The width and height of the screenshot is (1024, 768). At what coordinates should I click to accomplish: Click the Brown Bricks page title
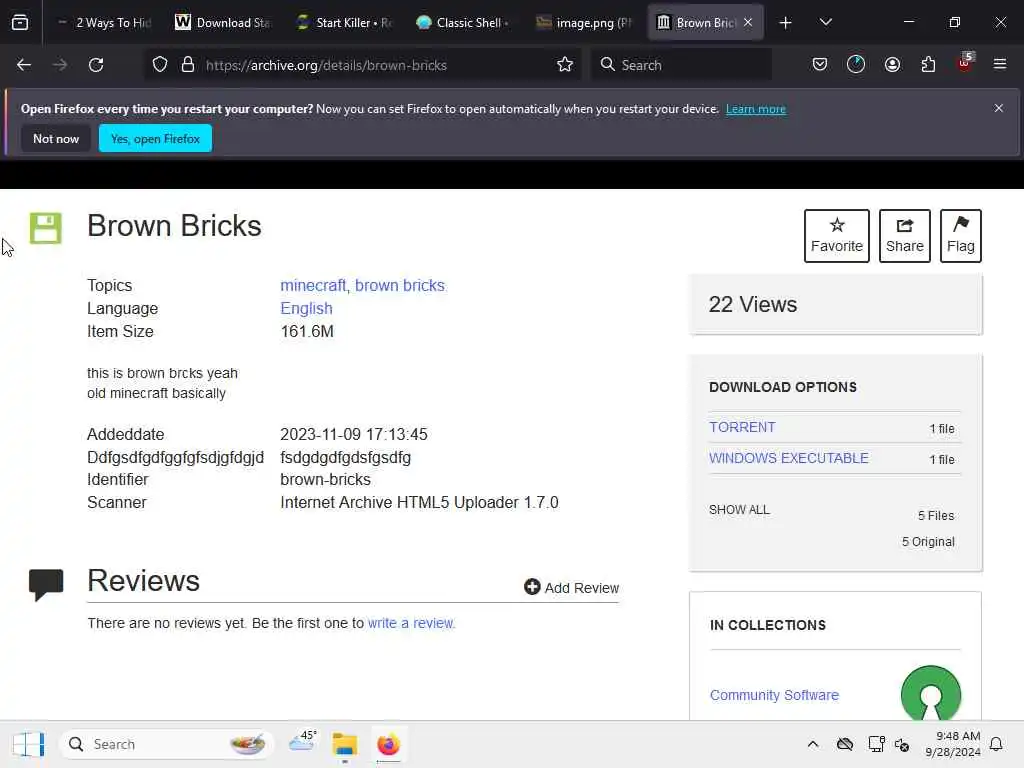[x=174, y=226]
